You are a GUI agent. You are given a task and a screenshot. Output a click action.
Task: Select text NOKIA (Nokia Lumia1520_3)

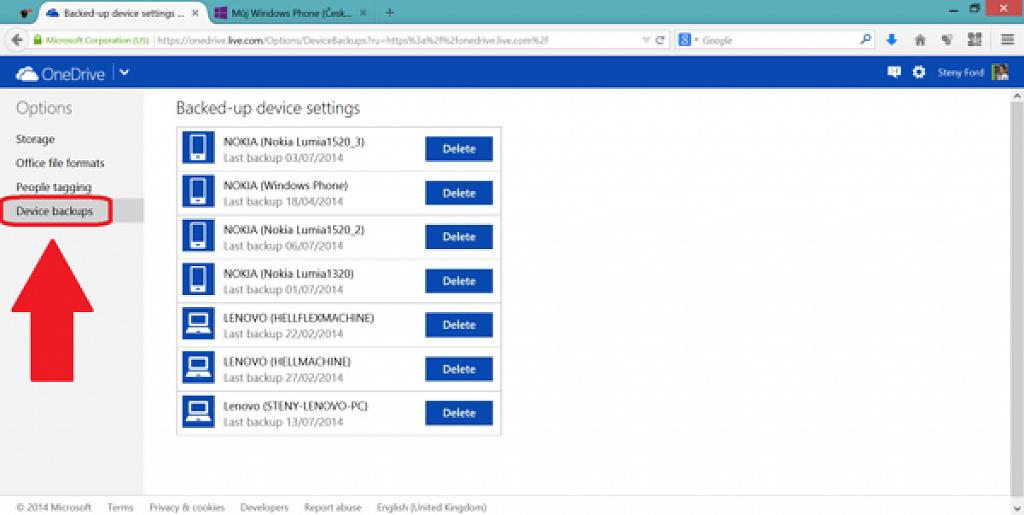pos(294,142)
